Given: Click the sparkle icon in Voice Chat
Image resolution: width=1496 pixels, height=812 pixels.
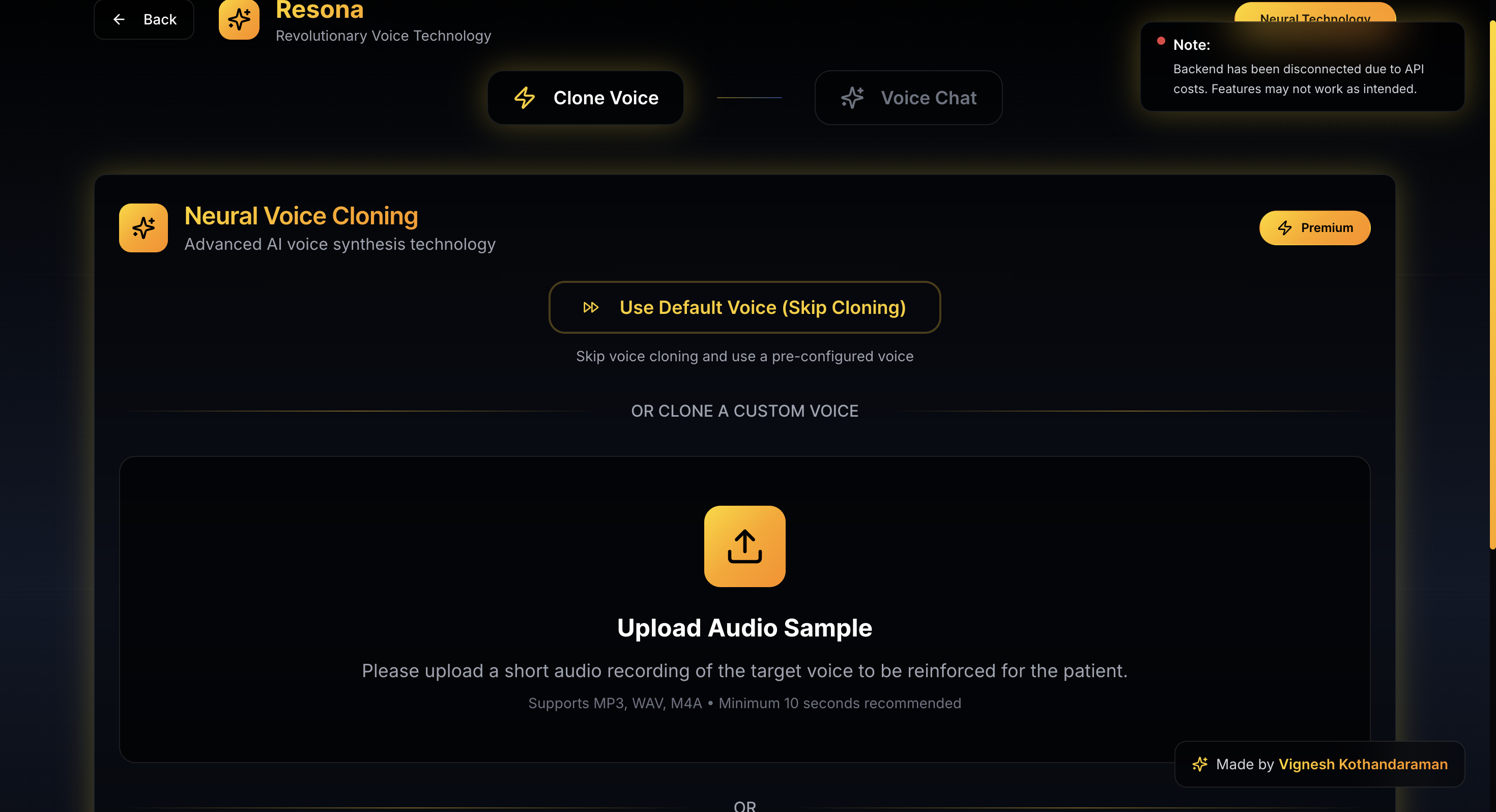Looking at the screenshot, I should 852,98.
